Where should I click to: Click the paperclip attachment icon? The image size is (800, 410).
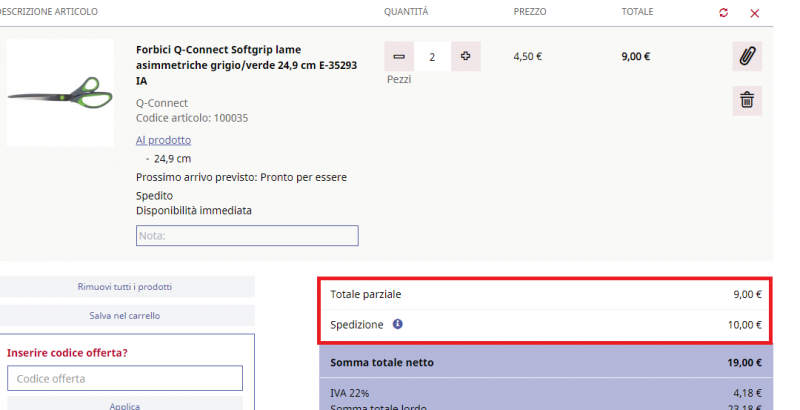click(x=747, y=56)
